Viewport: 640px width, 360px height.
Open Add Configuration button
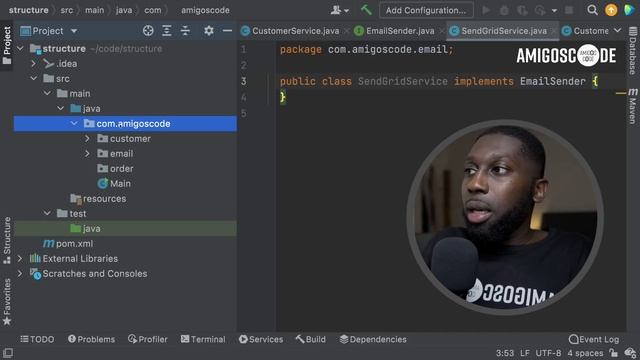pos(426,10)
